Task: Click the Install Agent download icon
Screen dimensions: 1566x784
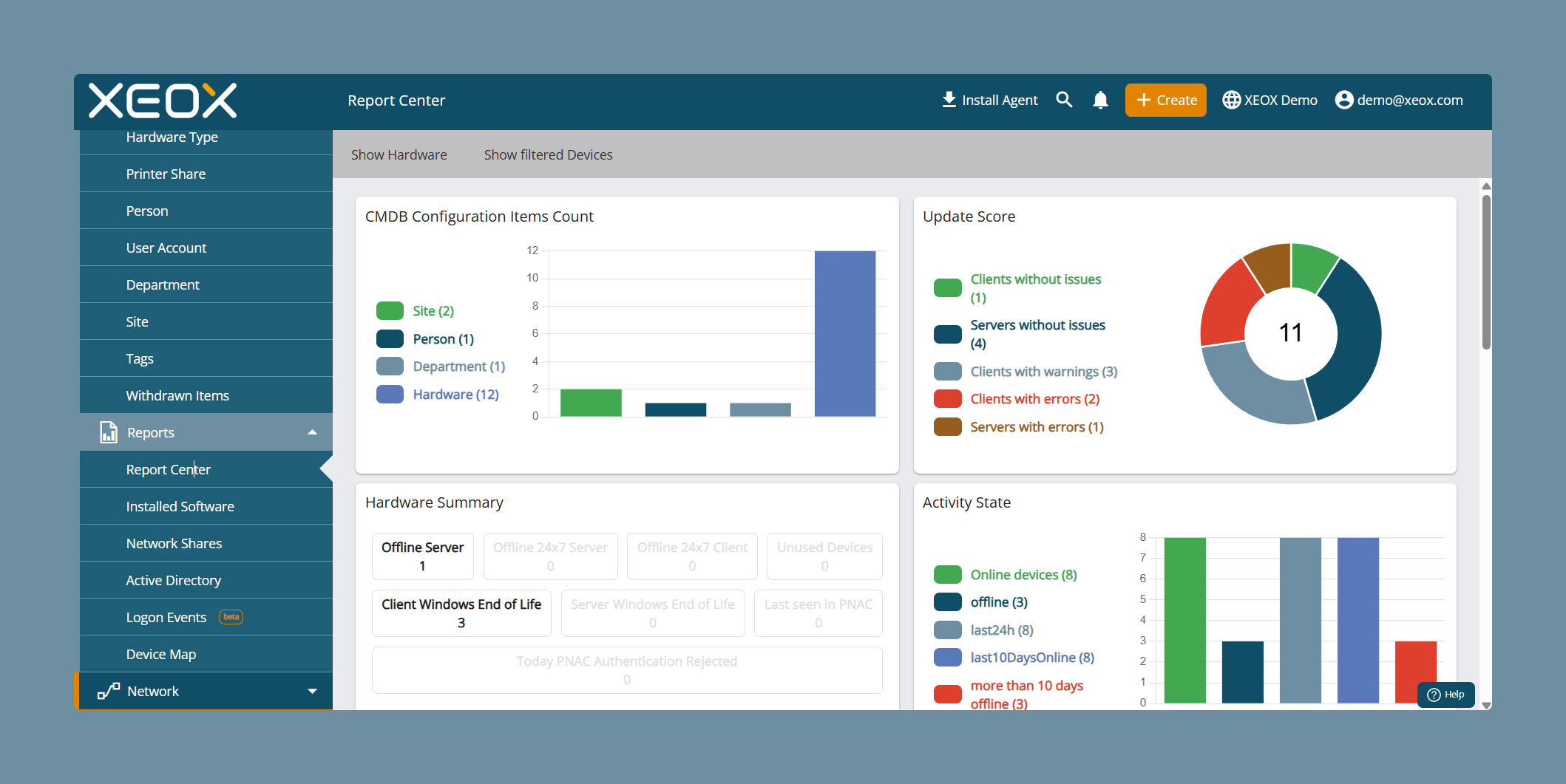Action: coord(949,100)
